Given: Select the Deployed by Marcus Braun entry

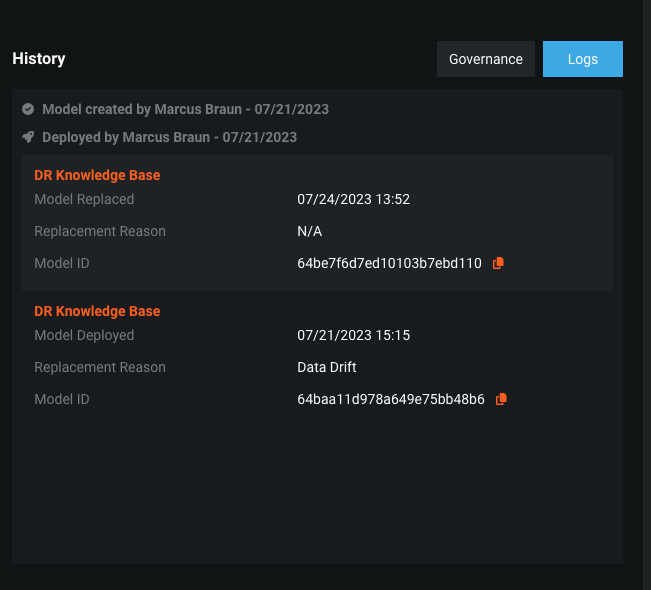Looking at the screenshot, I should 169,137.
